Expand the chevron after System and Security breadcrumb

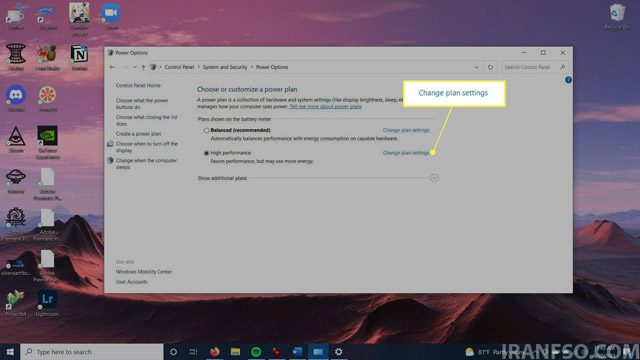click(252, 67)
